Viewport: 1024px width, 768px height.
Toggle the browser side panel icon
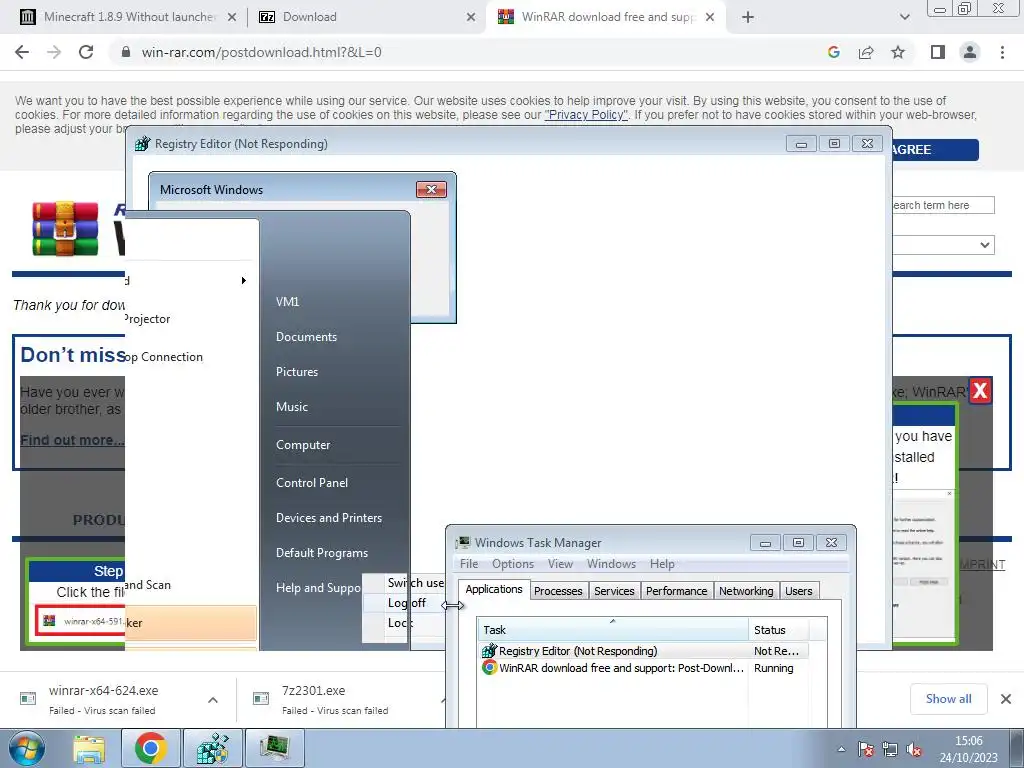938,52
